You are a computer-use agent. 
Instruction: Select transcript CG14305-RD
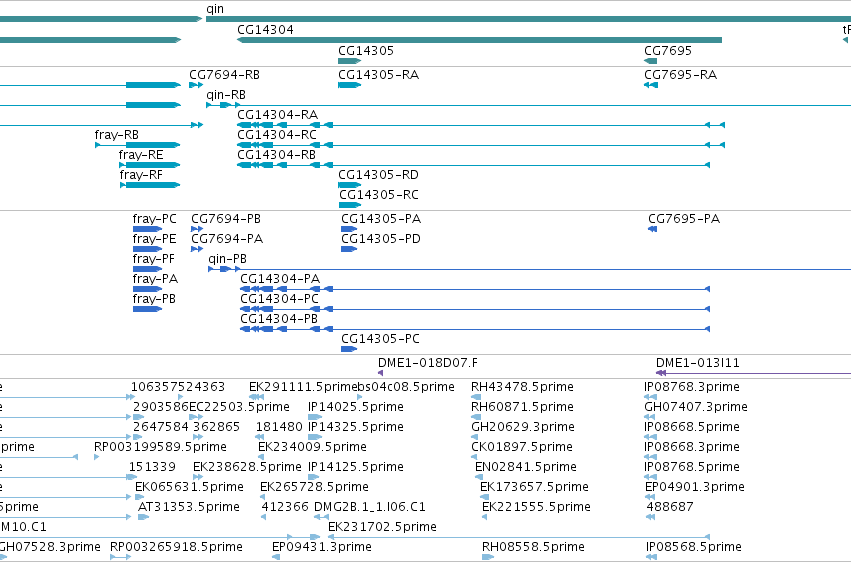[378, 175]
